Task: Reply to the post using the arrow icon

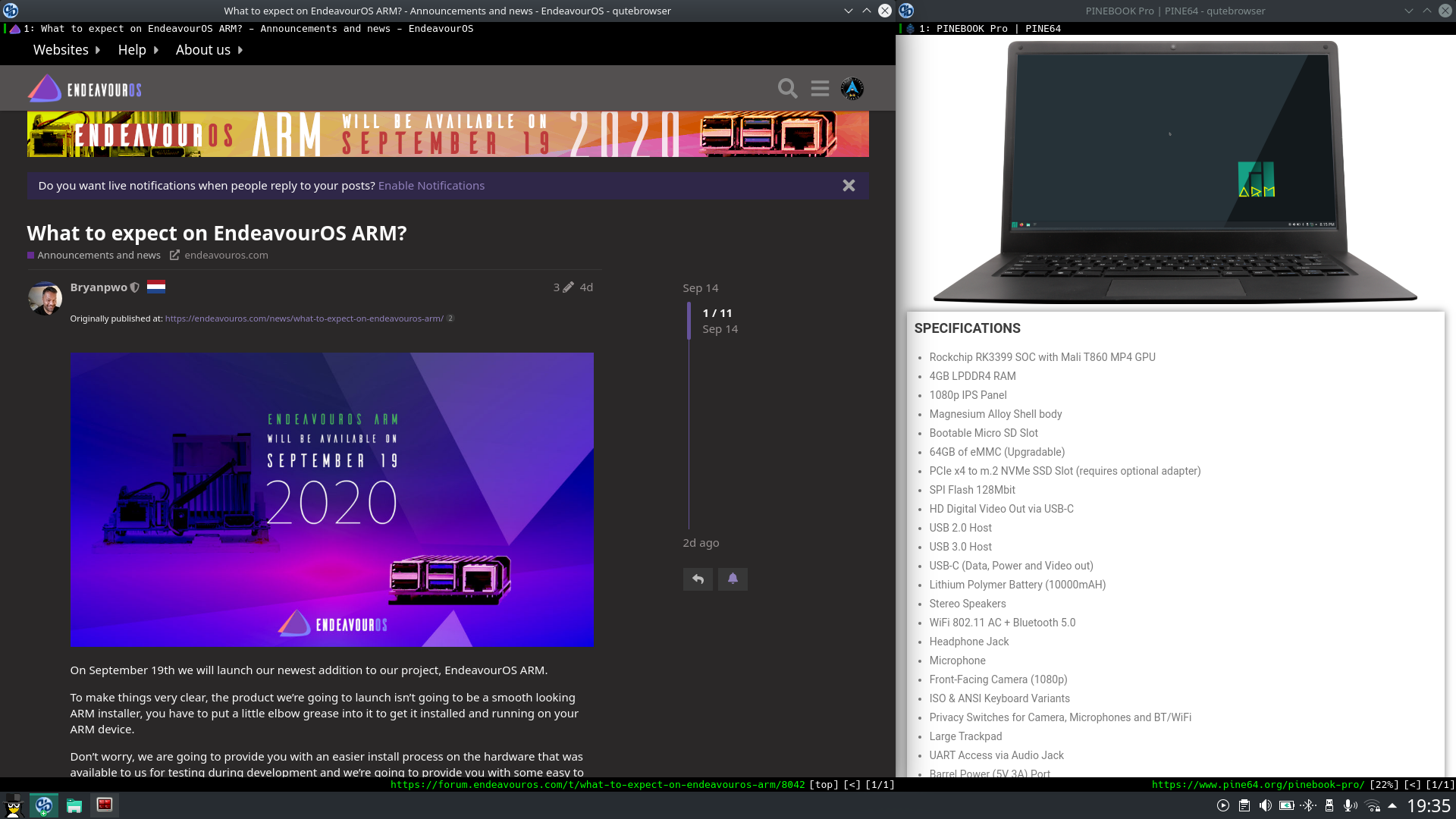Action: click(x=697, y=579)
